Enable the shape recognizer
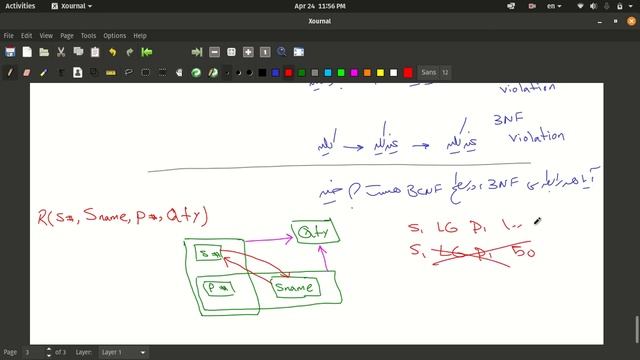Image resolution: width=640 pixels, height=360 pixels. 94,73
